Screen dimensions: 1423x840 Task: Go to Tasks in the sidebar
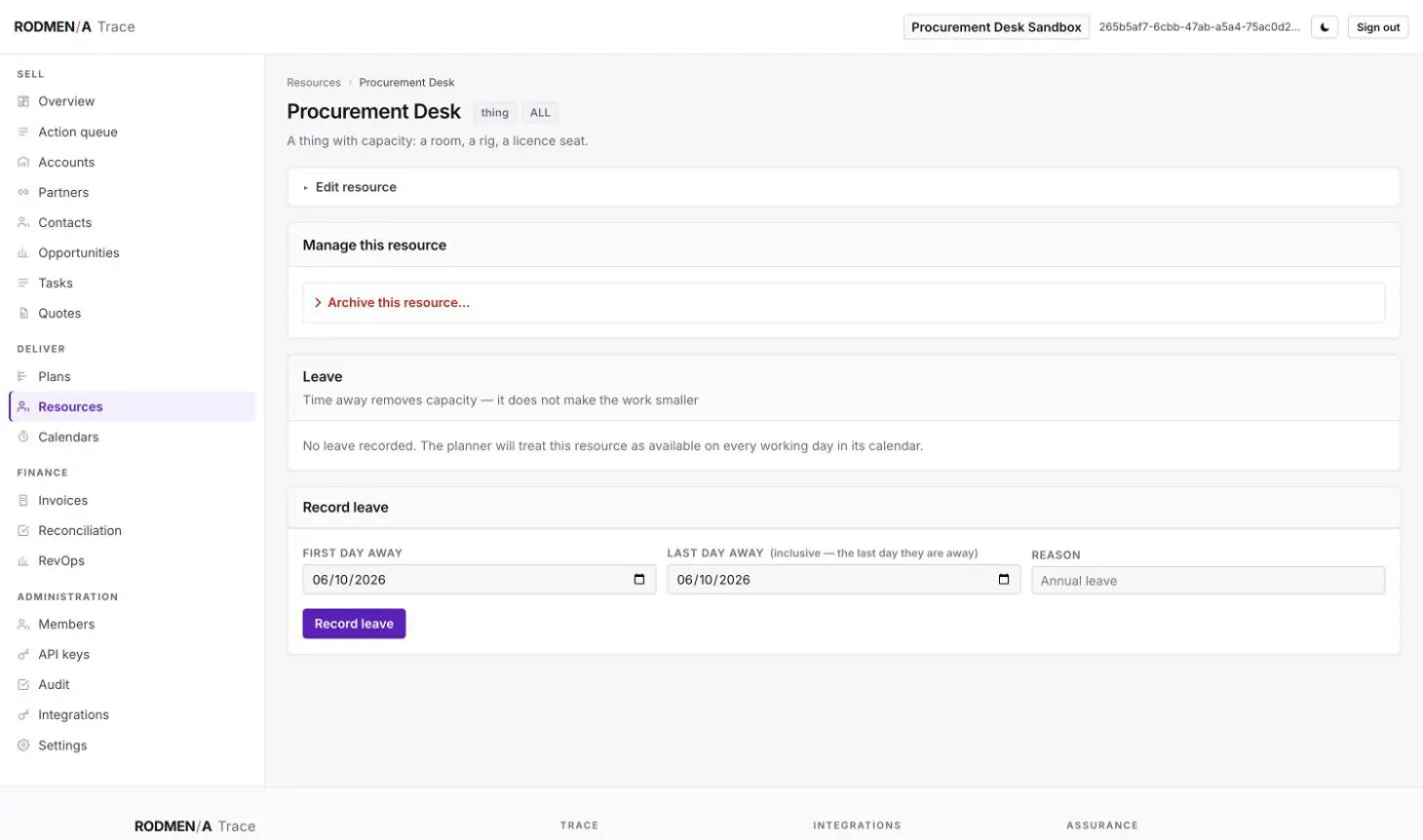pos(133,283)
